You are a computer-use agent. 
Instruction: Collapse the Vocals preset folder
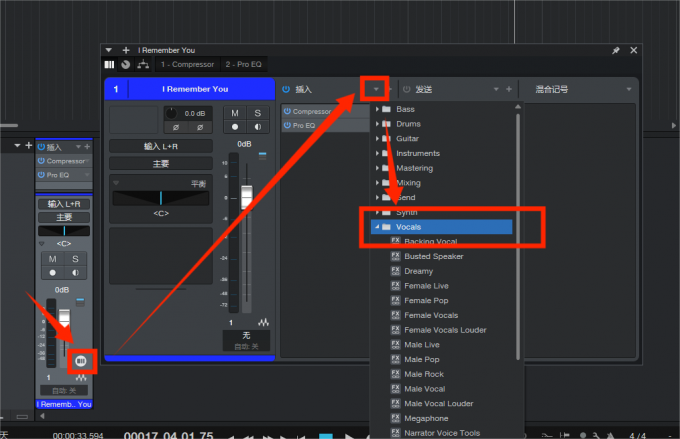tap(377, 227)
